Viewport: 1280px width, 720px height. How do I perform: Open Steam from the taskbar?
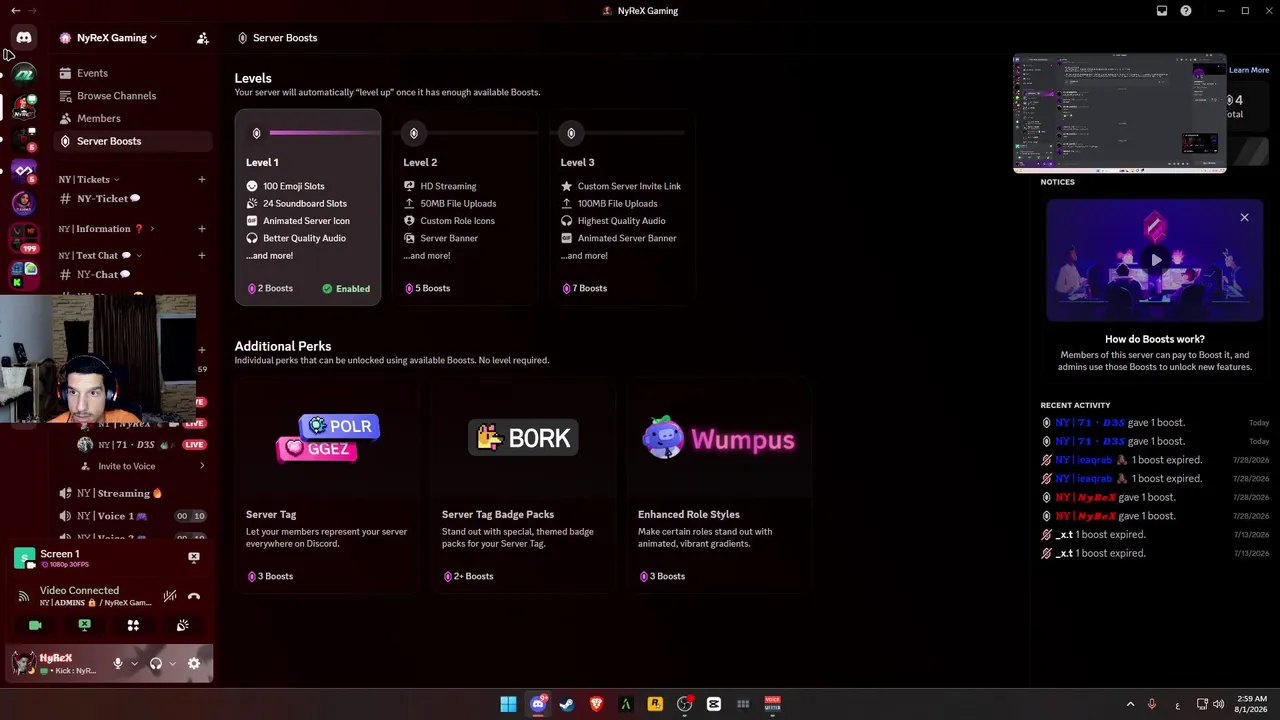(x=567, y=704)
